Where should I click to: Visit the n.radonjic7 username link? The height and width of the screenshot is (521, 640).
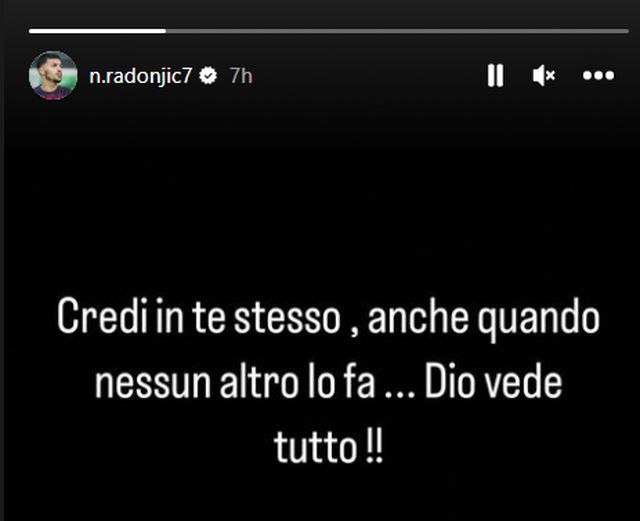(x=140, y=76)
